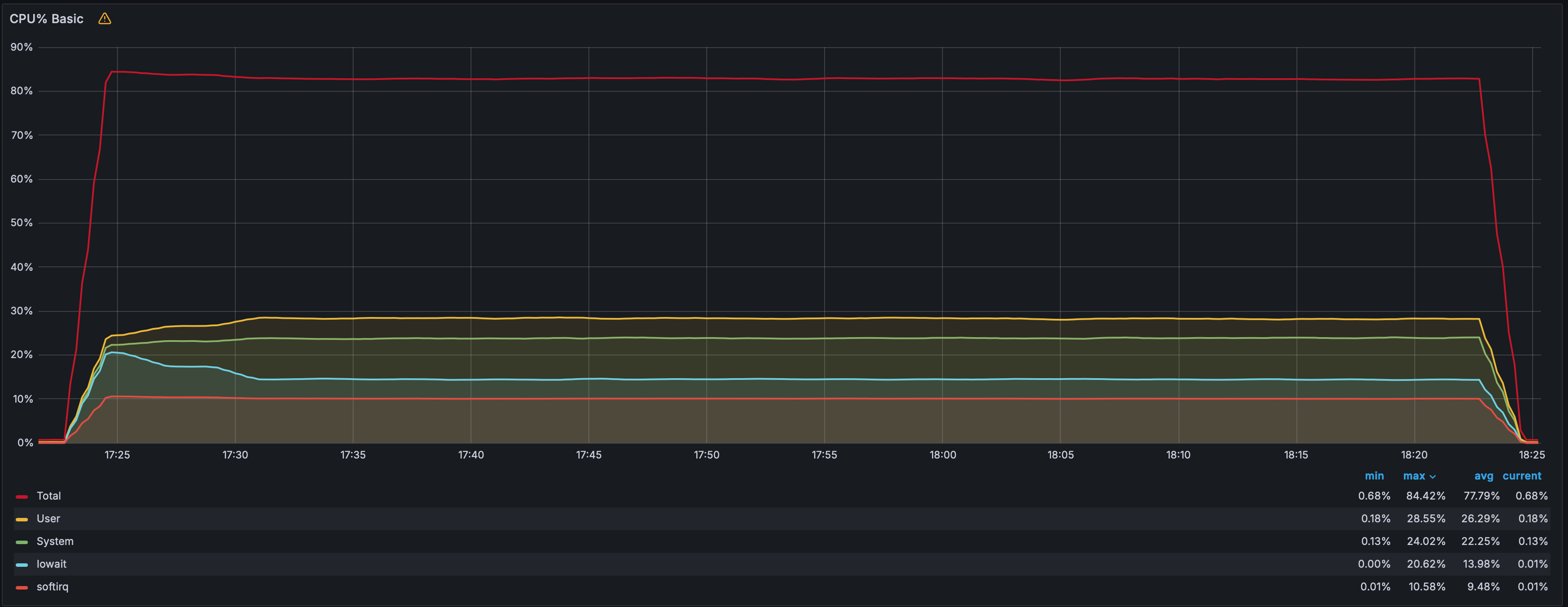
Task: Select User avg value 26.29%
Action: tap(1480, 519)
